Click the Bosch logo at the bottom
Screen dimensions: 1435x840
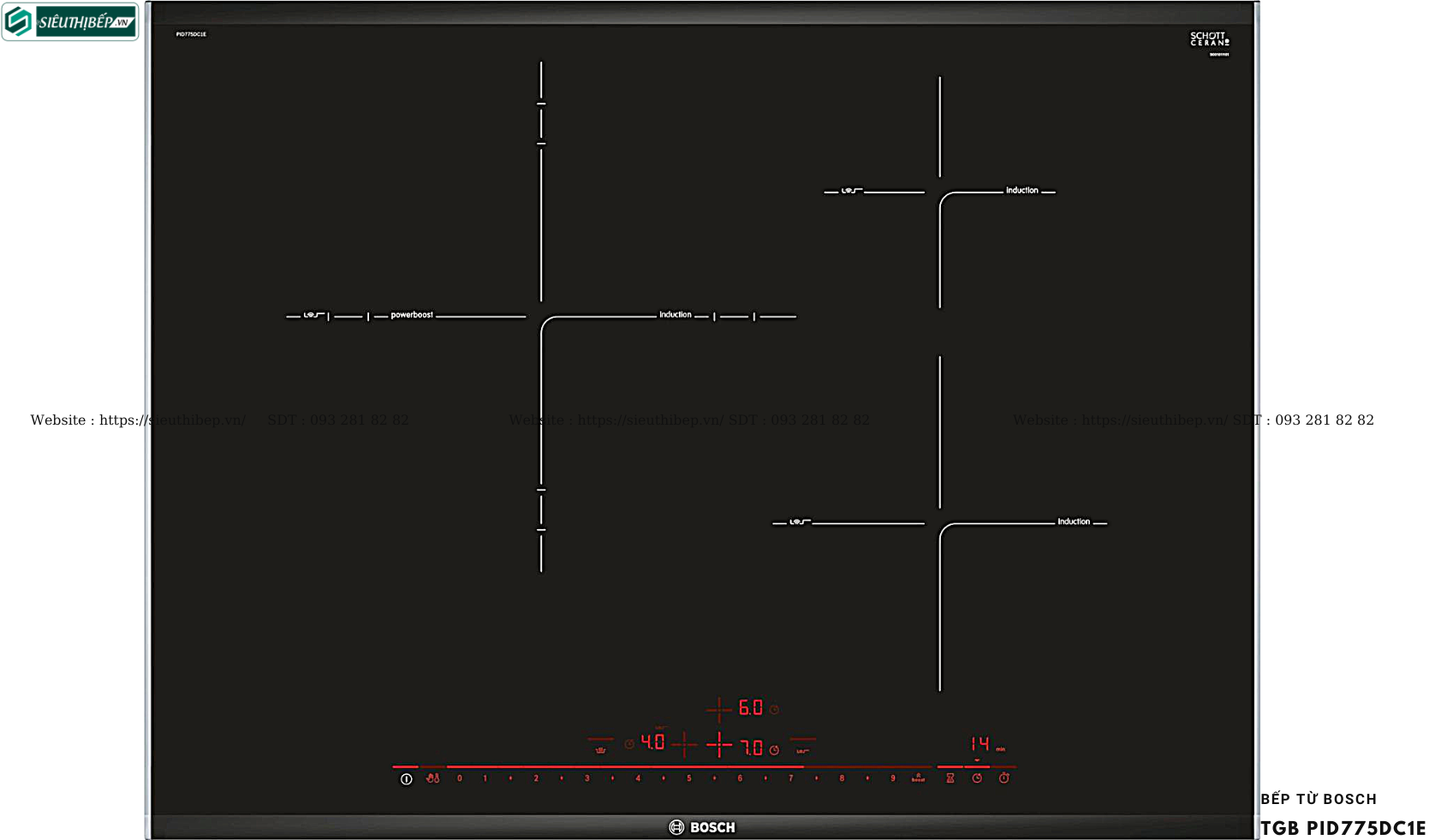point(702,827)
